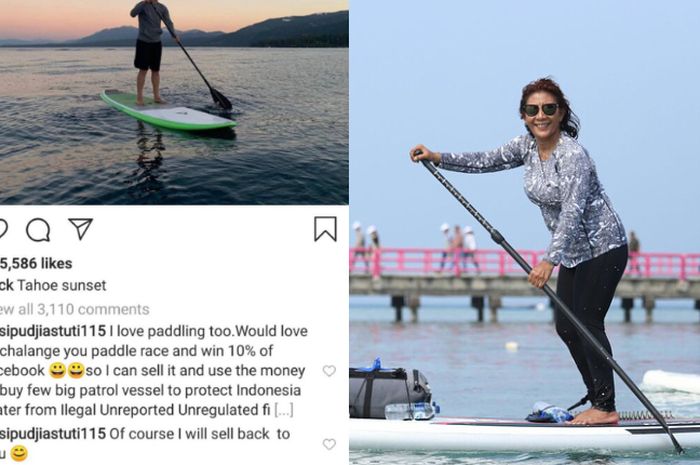Screen dimensions: 700x465
Task: Open comments with the speech bubble icon
Action: click(38, 230)
